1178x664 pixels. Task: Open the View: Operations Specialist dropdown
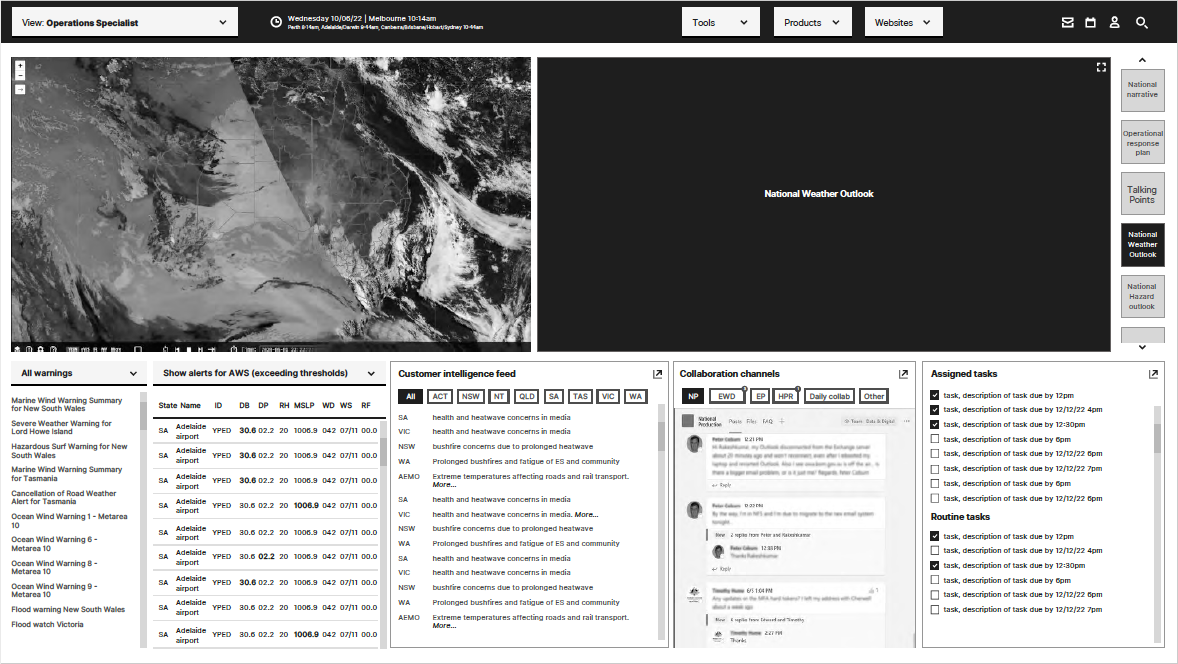click(x=125, y=23)
